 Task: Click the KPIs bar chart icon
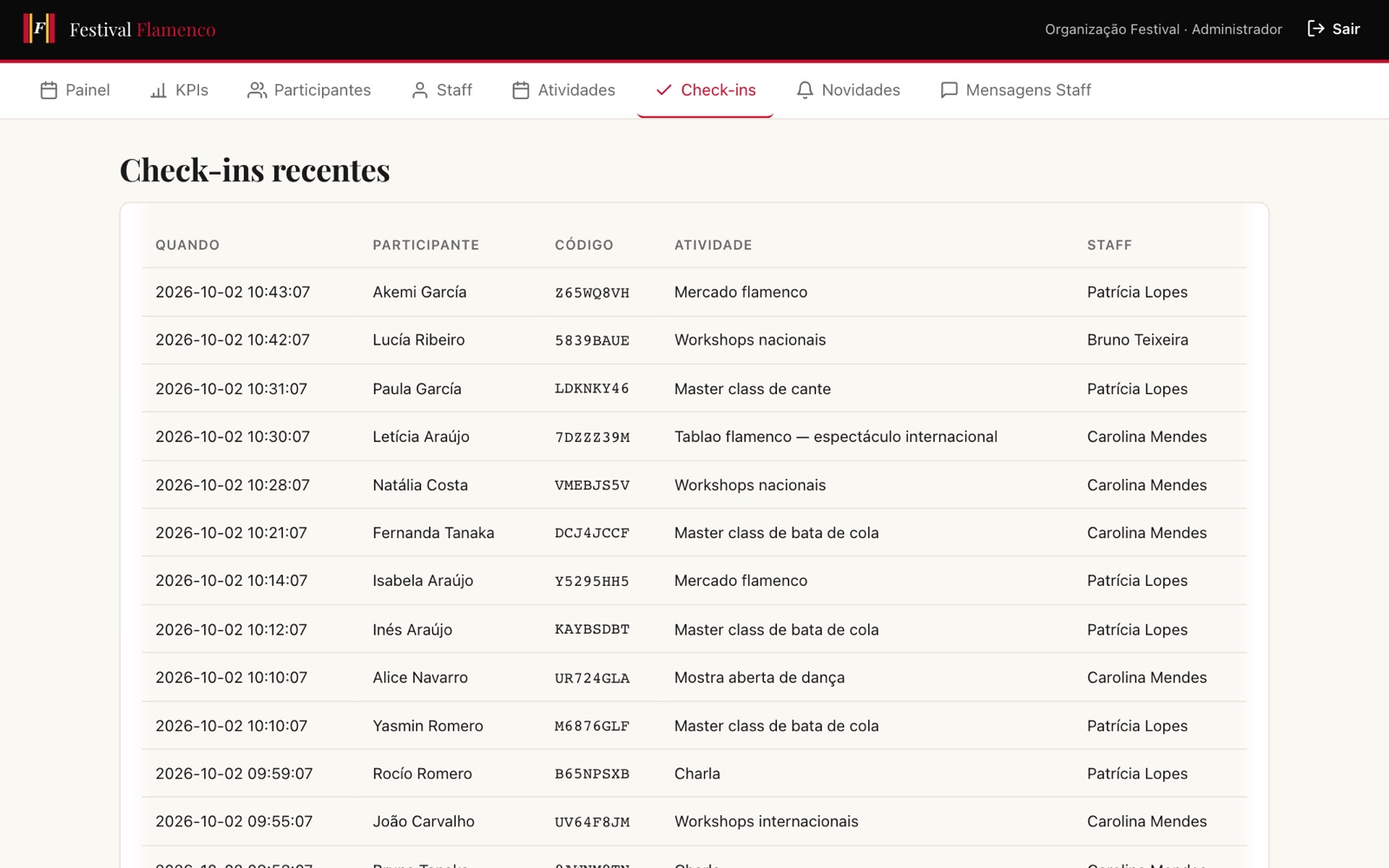[x=158, y=90]
